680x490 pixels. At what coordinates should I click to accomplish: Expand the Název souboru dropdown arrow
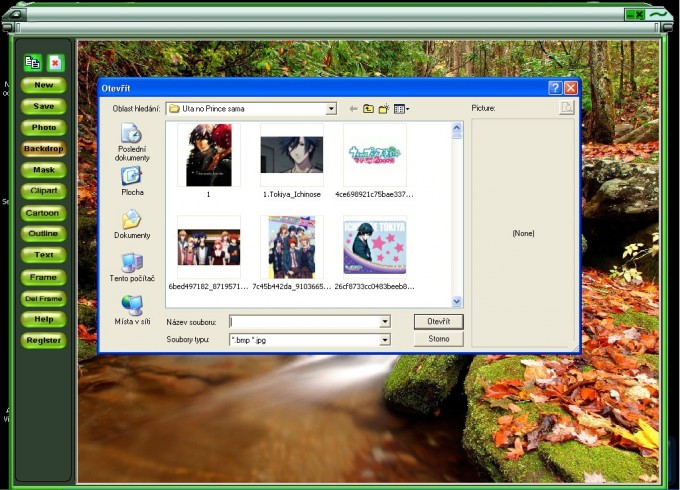[x=385, y=322]
